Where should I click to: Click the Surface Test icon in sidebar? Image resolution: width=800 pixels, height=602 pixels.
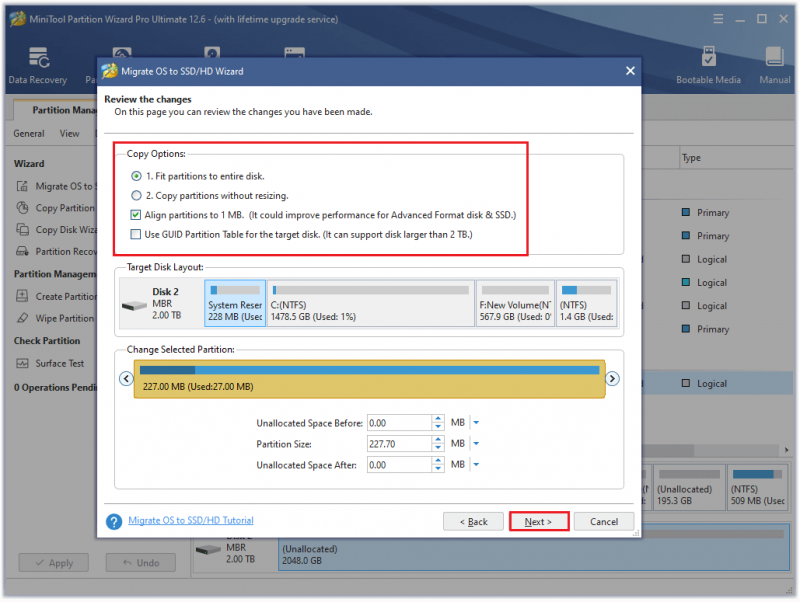point(22,363)
